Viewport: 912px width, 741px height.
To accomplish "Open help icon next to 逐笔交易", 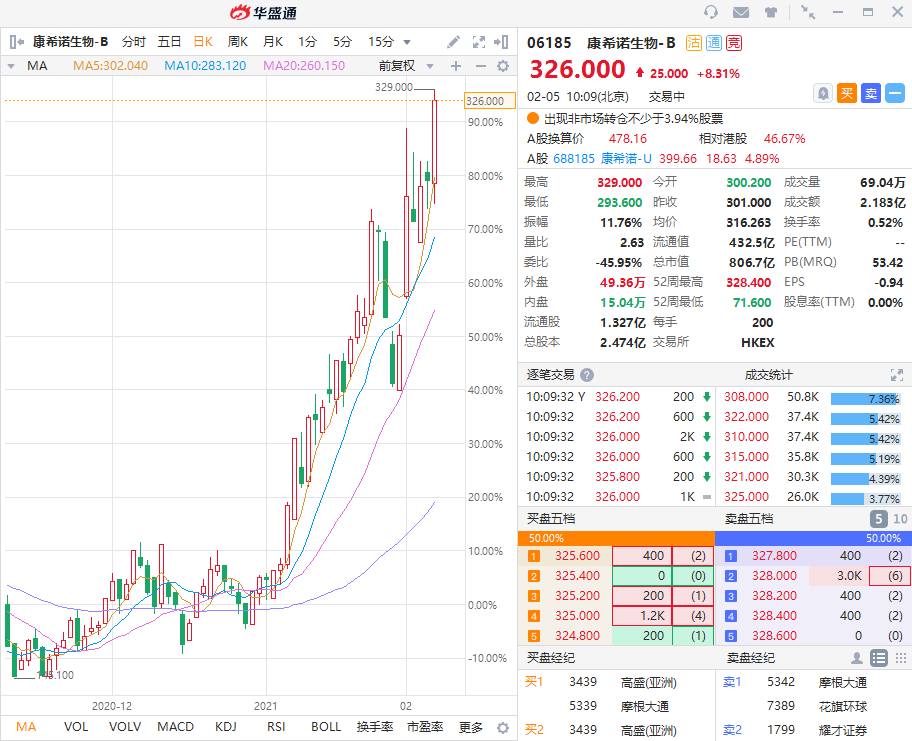I will 587,375.
